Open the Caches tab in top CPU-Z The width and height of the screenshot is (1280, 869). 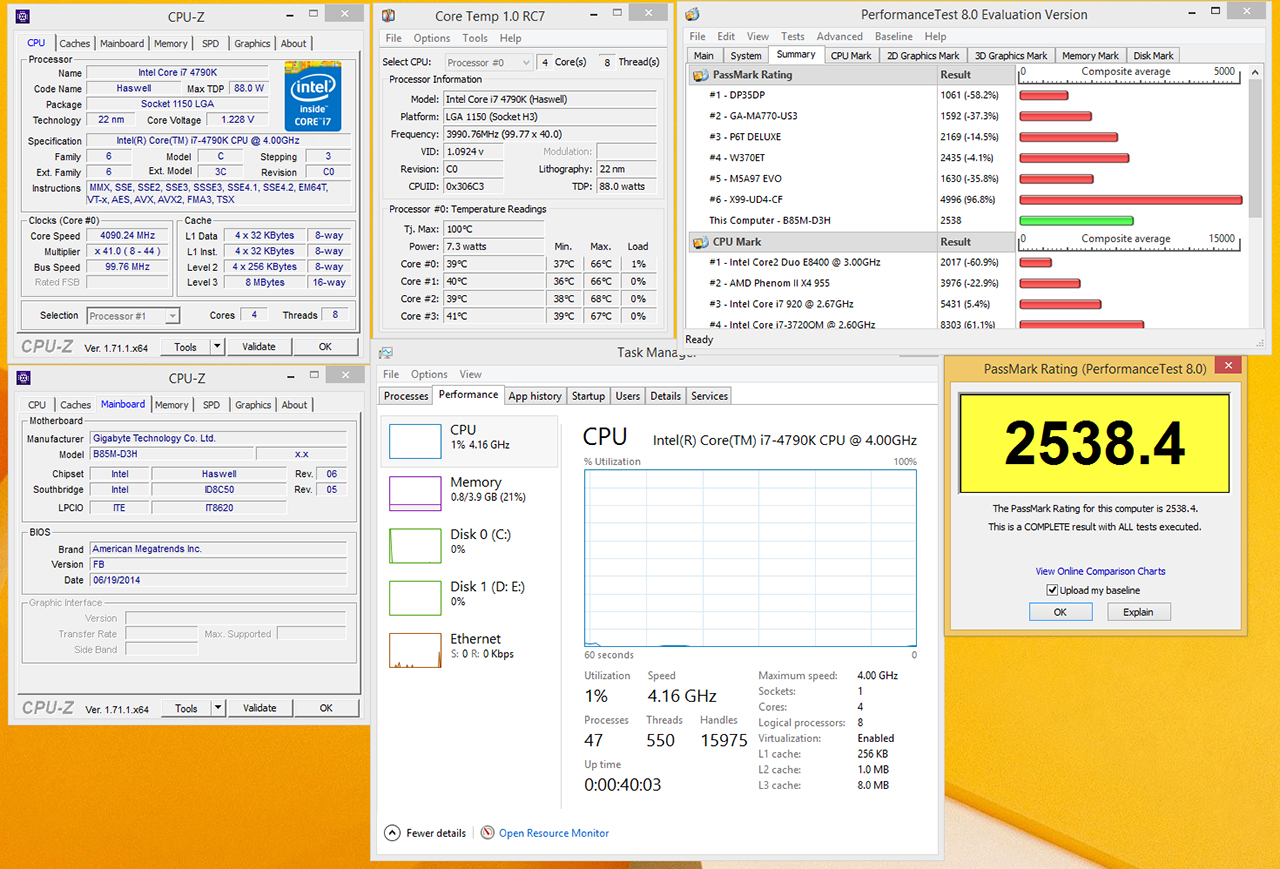(x=74, y=43)
